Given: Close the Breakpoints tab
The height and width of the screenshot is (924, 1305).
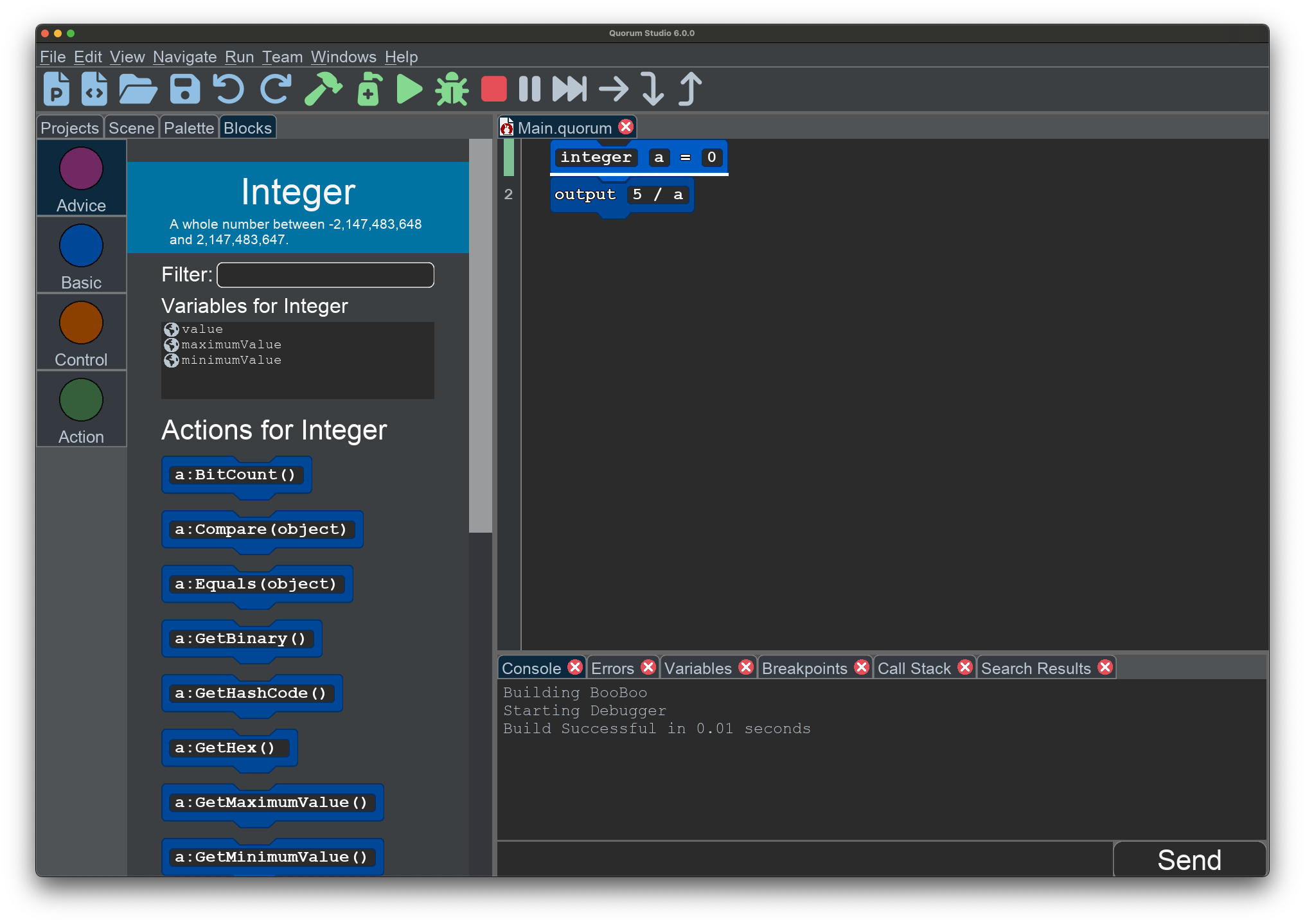Looking at the screenshot, I should (861, 668).
